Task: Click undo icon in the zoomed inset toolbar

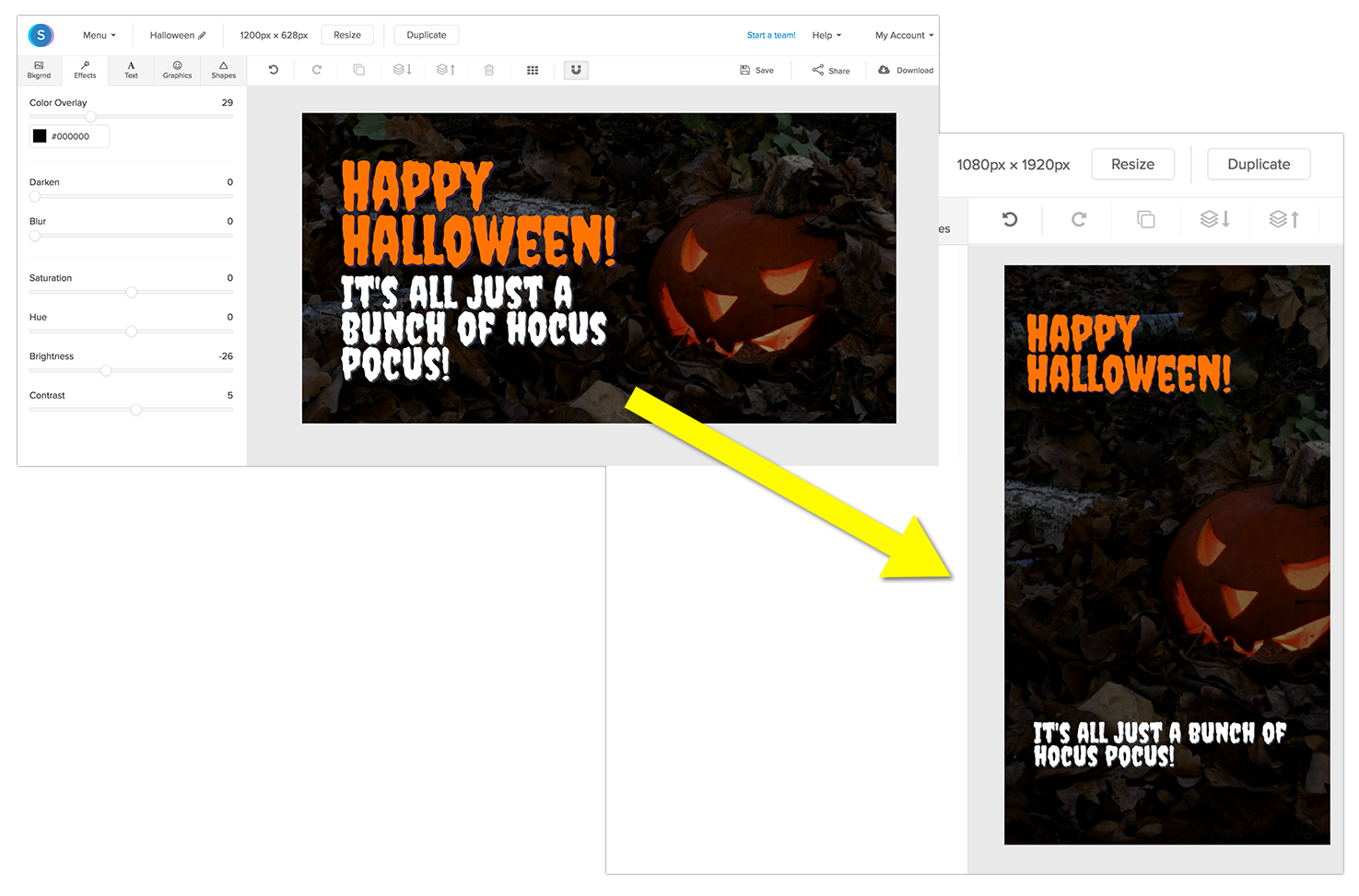Action: [x=1010, y=219]
